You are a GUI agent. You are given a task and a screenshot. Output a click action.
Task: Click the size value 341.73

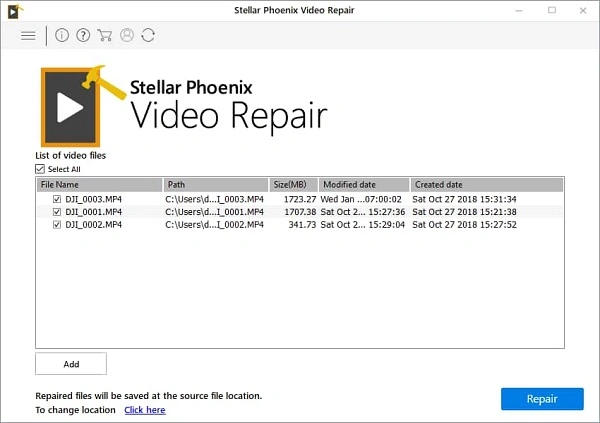[x=302, y=224]
